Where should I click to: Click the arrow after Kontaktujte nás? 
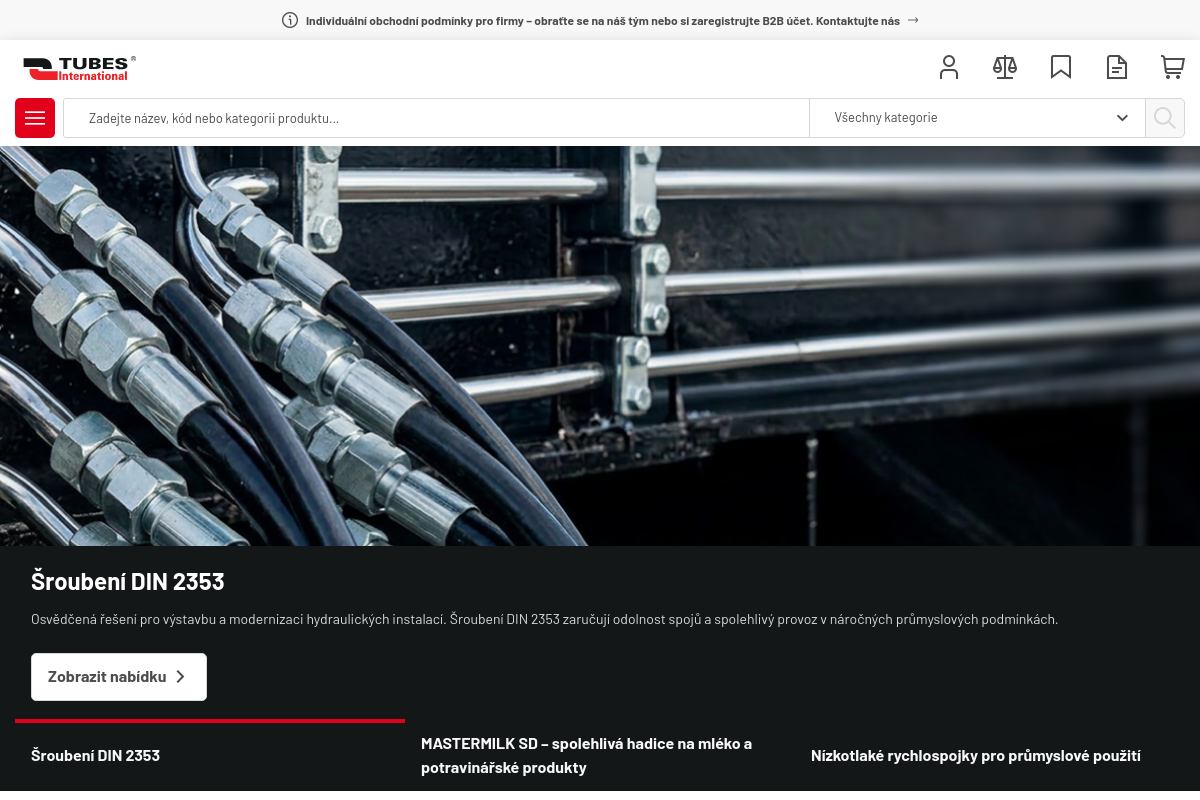coord(913,20)
